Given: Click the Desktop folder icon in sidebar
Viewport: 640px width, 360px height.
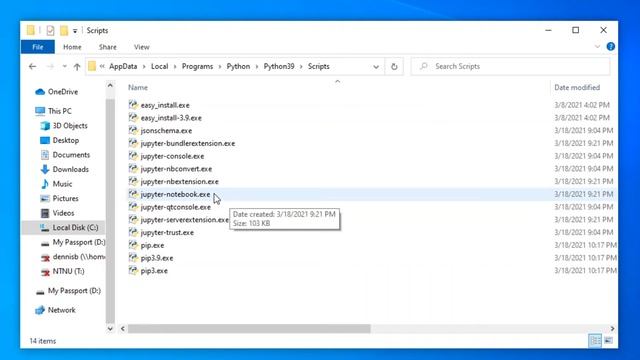Looking at the screenshot, I should coord(45,140).
